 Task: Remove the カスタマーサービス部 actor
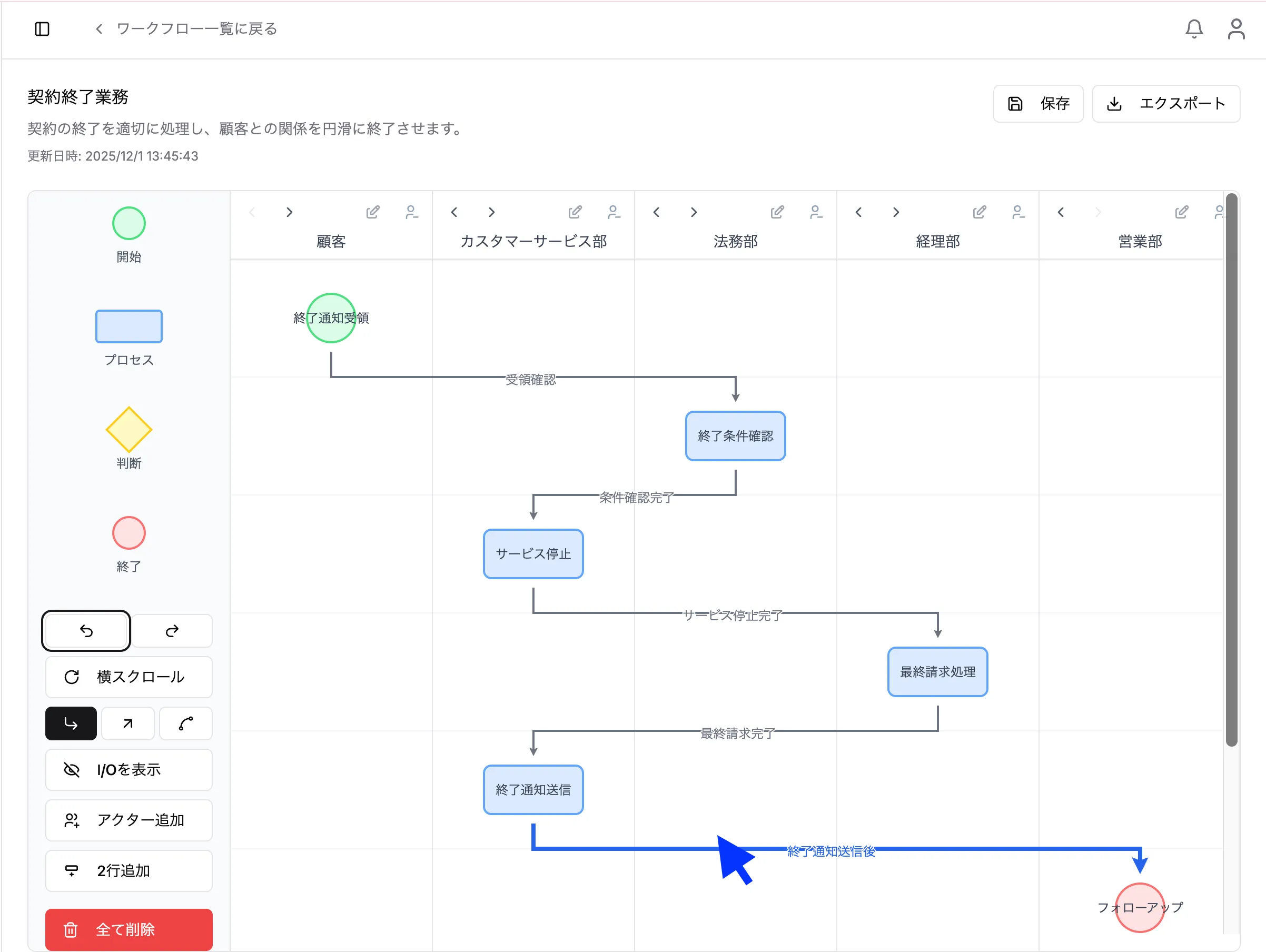[x=614, y=212]
